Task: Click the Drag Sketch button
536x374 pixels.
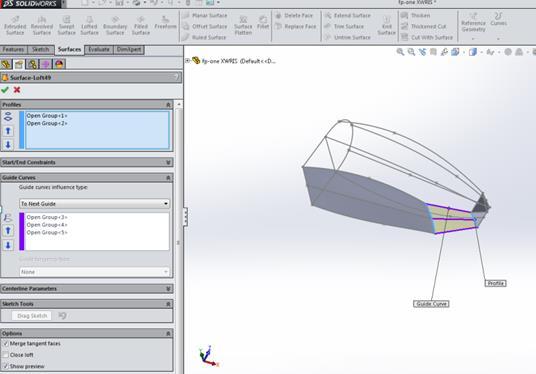Action: click(32, 316)
